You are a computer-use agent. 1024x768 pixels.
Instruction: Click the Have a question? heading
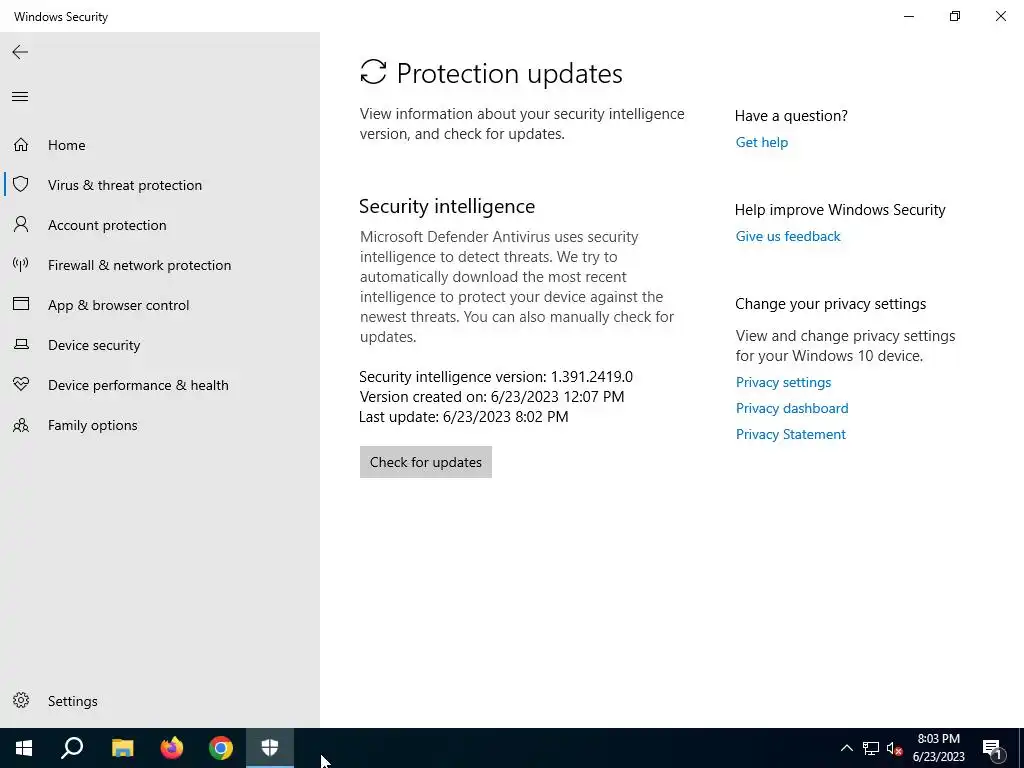791,116
